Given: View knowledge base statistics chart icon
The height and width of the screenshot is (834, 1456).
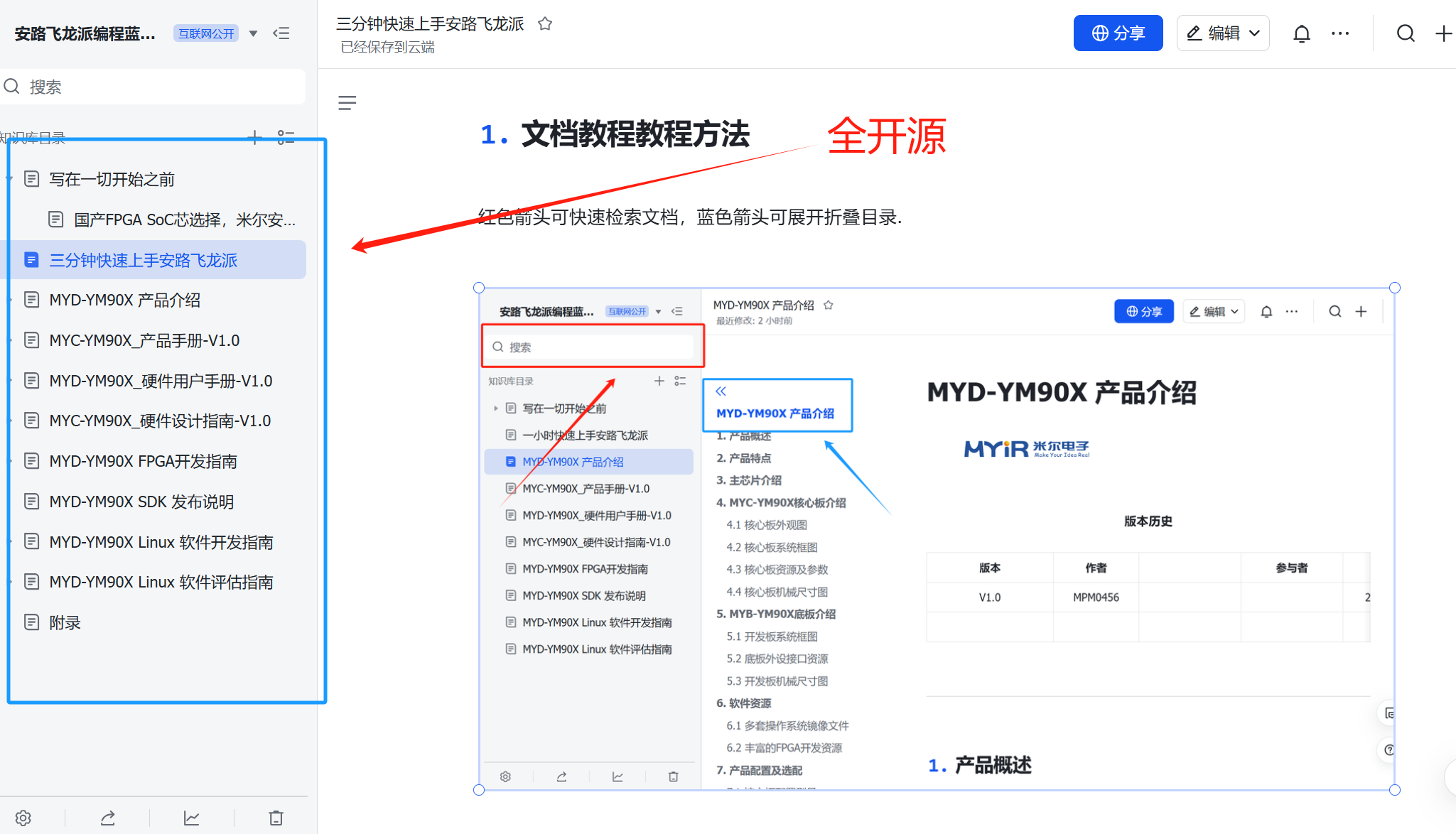Looking at the screenshot, I should pos(191,818).
